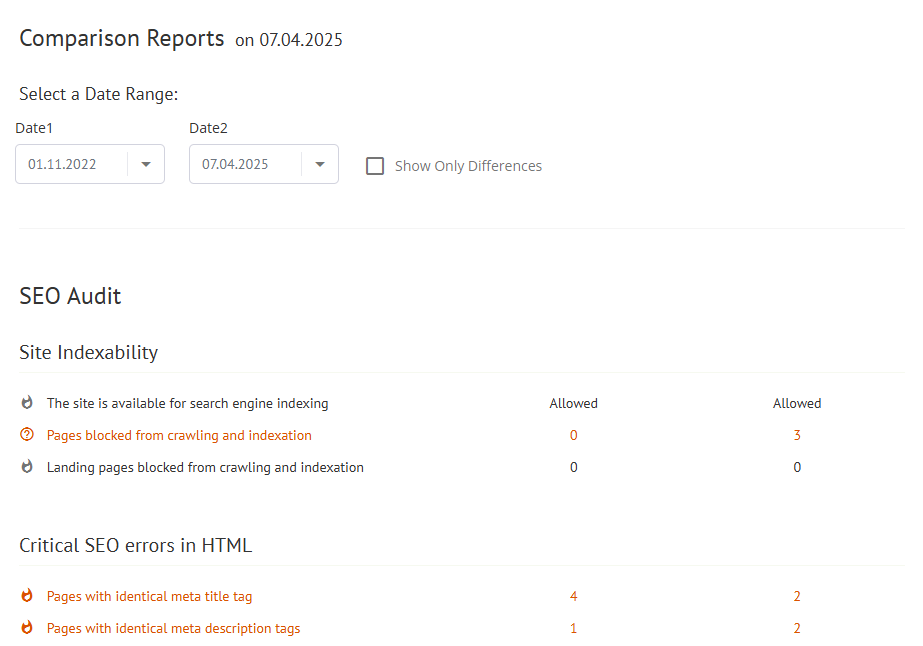Image resolution: width=923 pixels, height=646 pixels.
Task: Open Pages with identical meta title tag link
Action: point(149,596)
